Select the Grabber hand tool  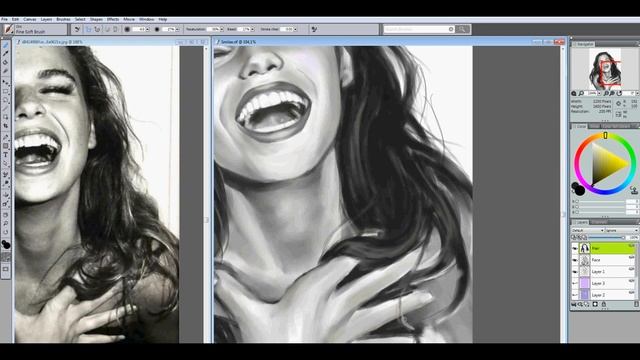[6, 215]
